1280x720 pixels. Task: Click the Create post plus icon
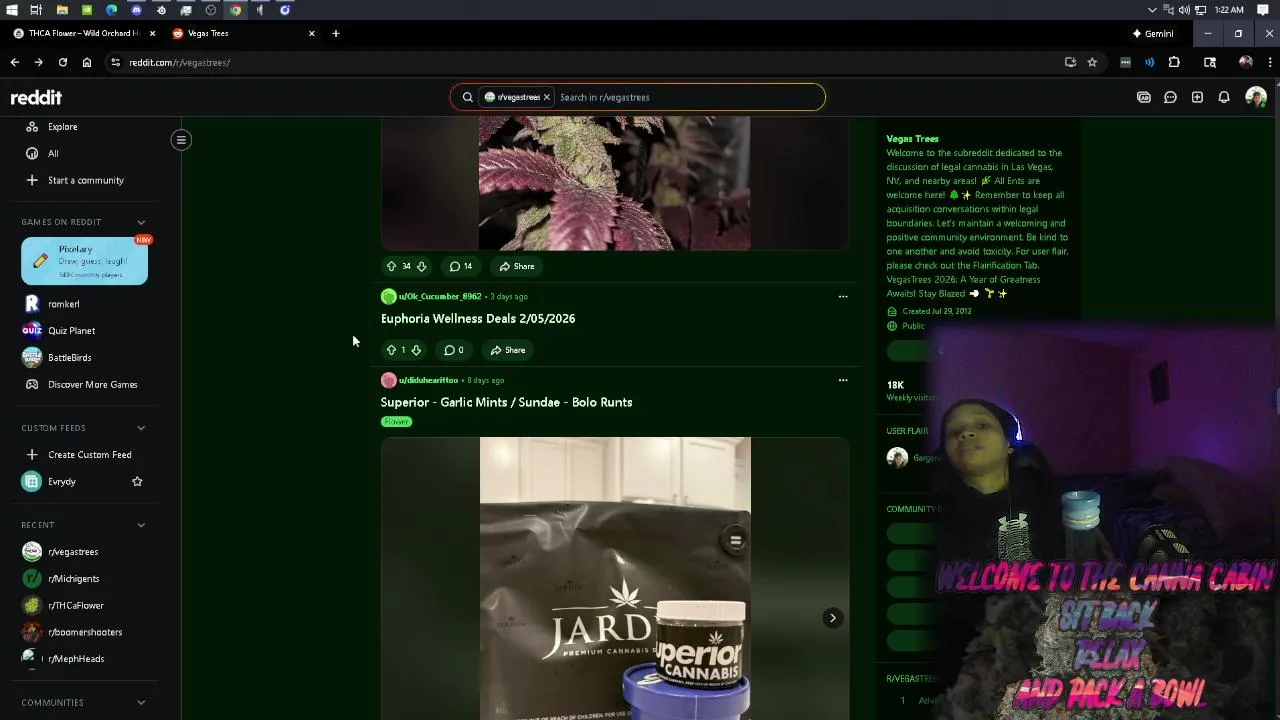1197,97
